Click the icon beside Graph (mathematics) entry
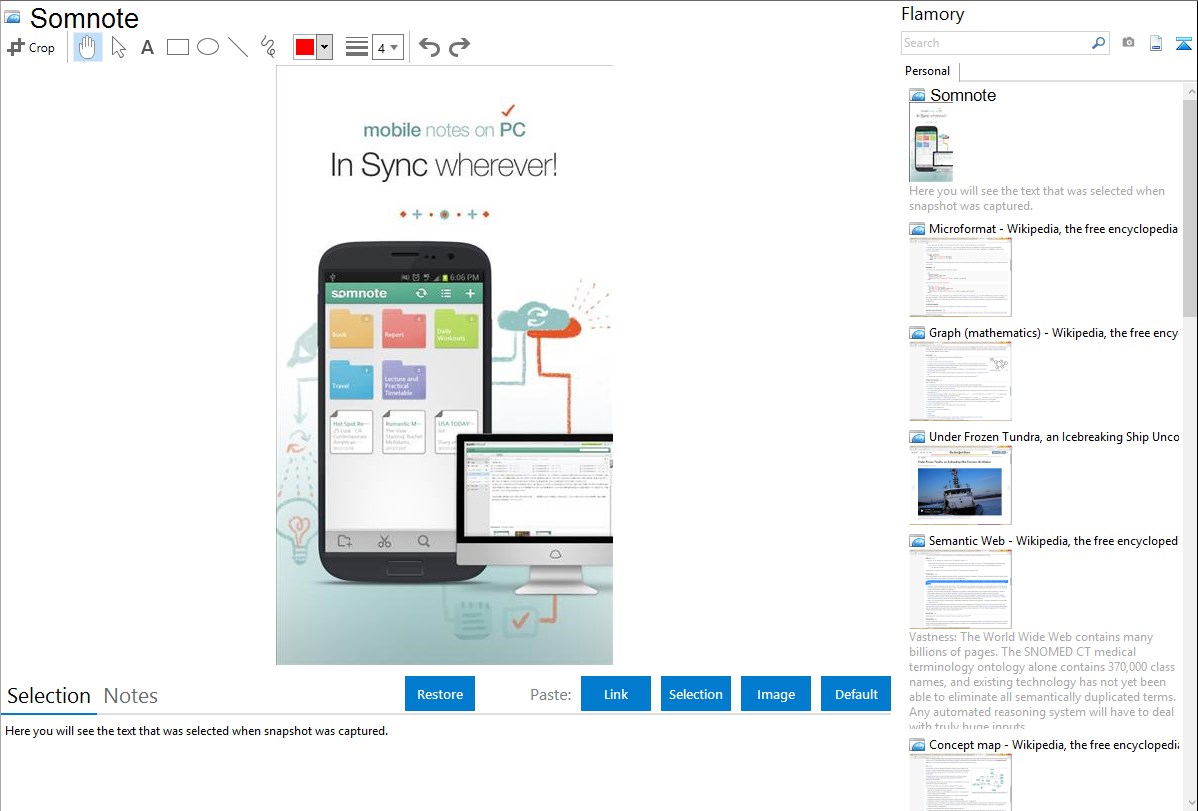The image size is (1198, 811). 918,333
